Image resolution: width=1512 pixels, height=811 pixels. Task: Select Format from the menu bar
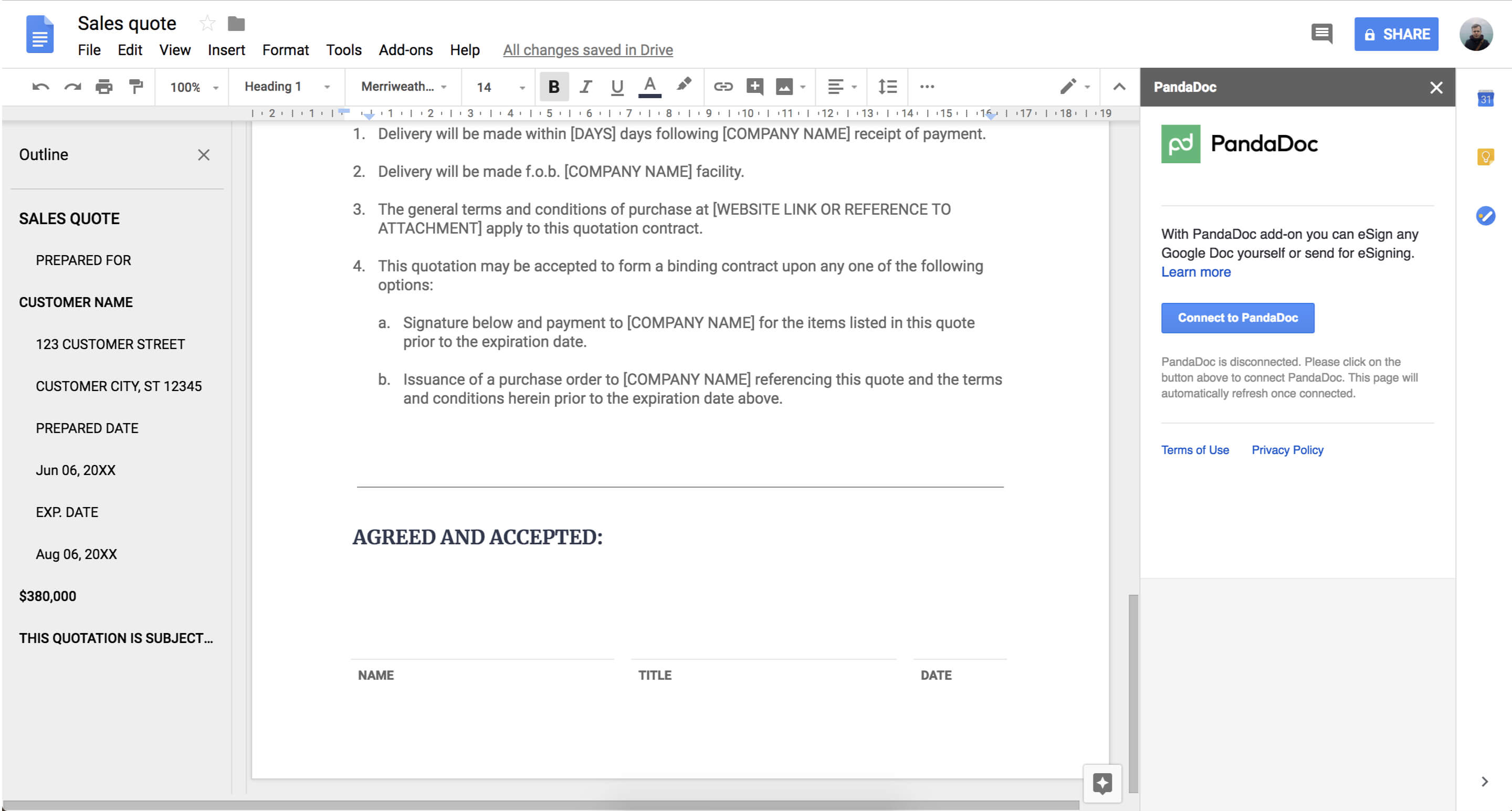coord(283,48)
